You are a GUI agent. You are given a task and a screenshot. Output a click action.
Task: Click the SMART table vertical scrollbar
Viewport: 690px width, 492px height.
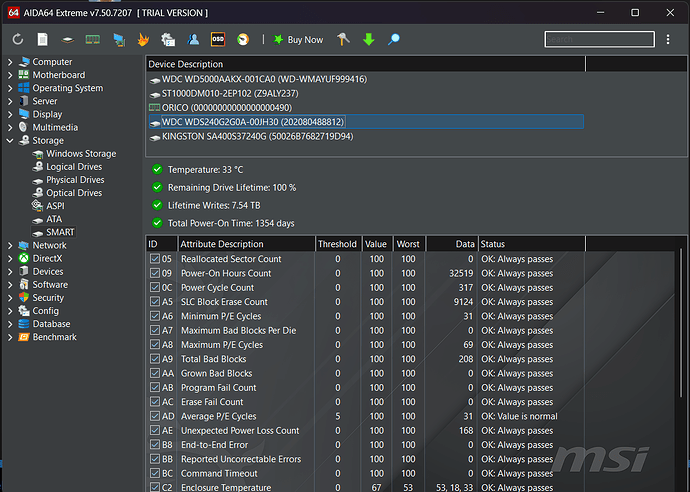pos(680,323)
